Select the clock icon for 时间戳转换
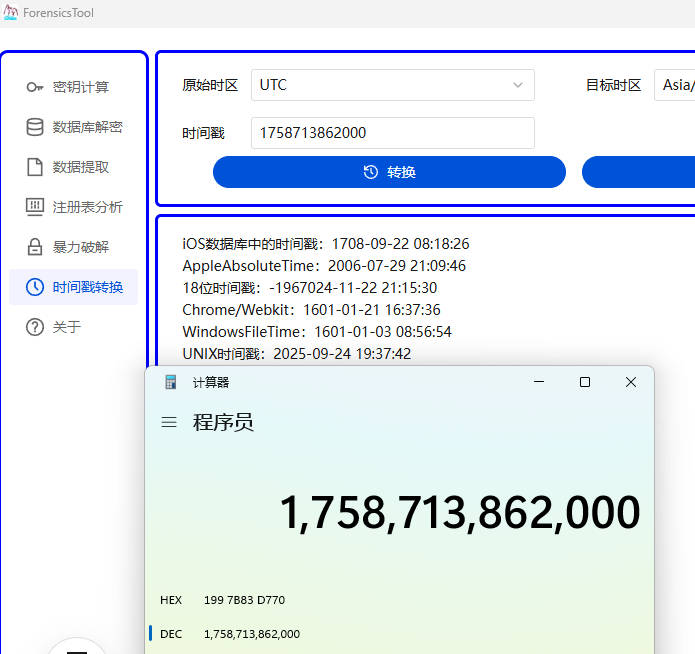The height and width of the screenshot is (654, 695). (x=35, y=287)
